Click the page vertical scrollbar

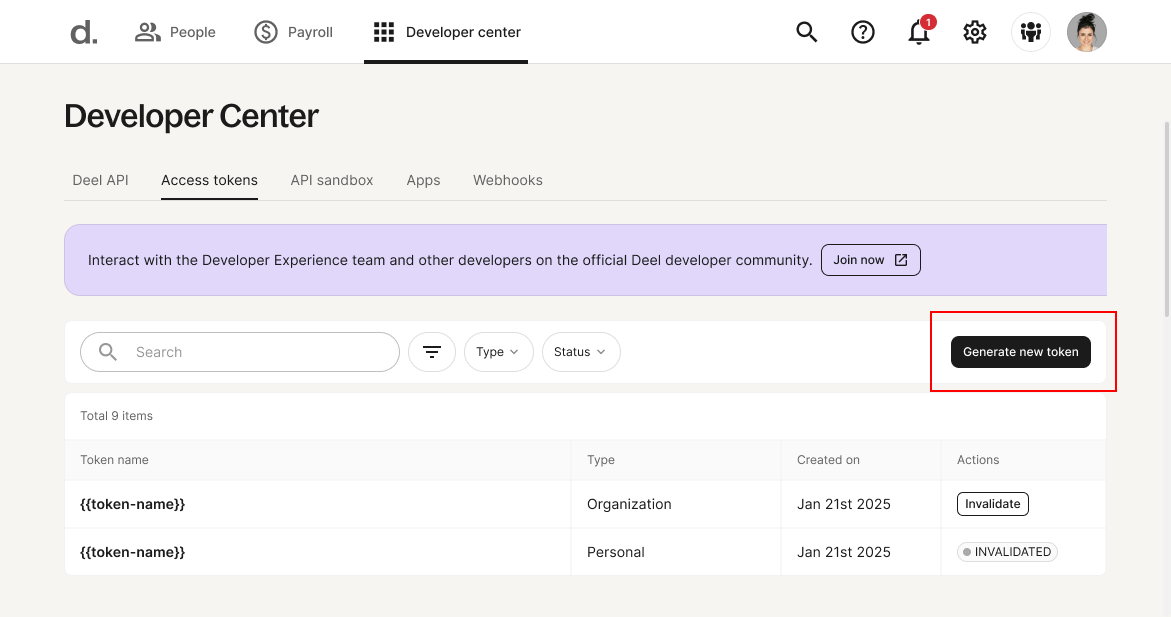point(1167,220)
